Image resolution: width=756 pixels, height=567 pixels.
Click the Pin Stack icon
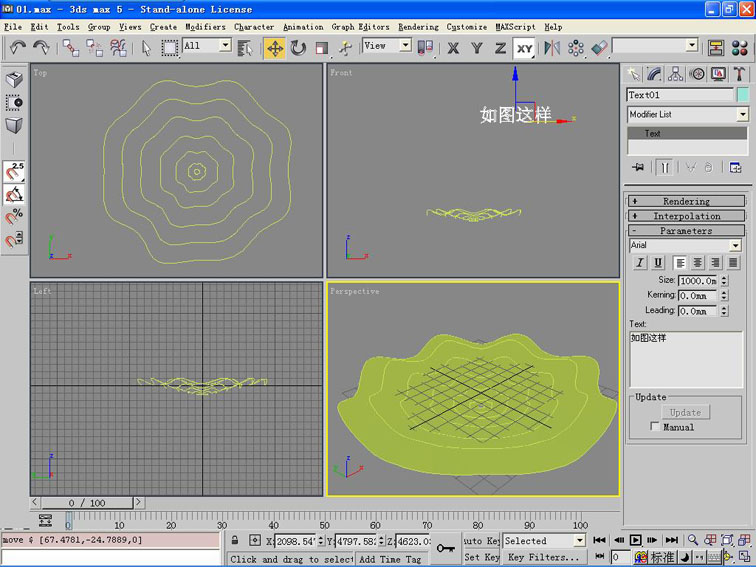coord(638,167)
